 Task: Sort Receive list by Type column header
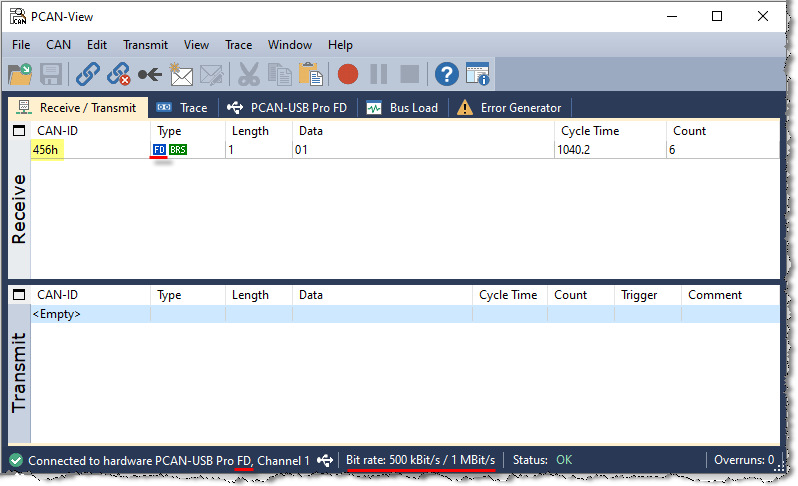pos(188,131)
